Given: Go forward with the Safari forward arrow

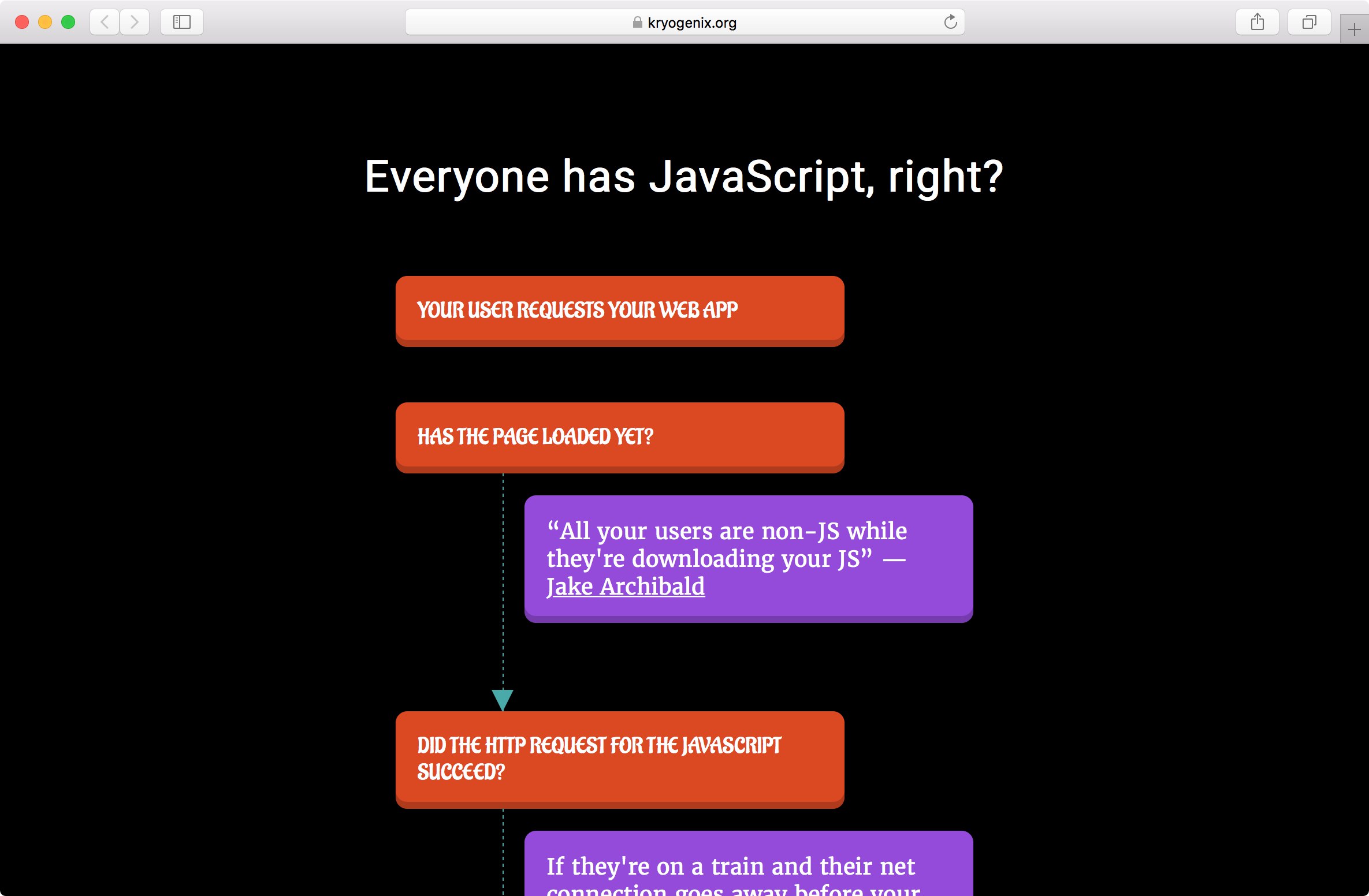Looking at the screenshot, I should [x=135, y=22].
